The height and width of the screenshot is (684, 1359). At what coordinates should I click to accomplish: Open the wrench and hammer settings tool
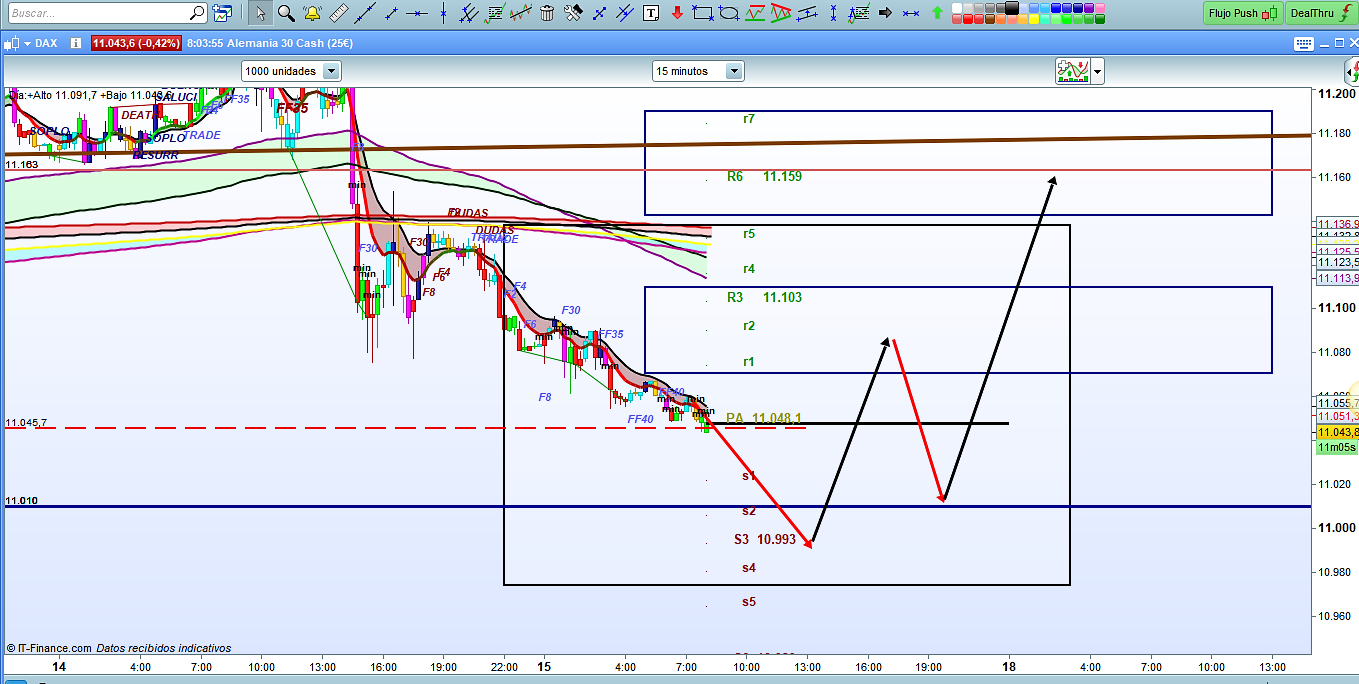pos(573,13)
